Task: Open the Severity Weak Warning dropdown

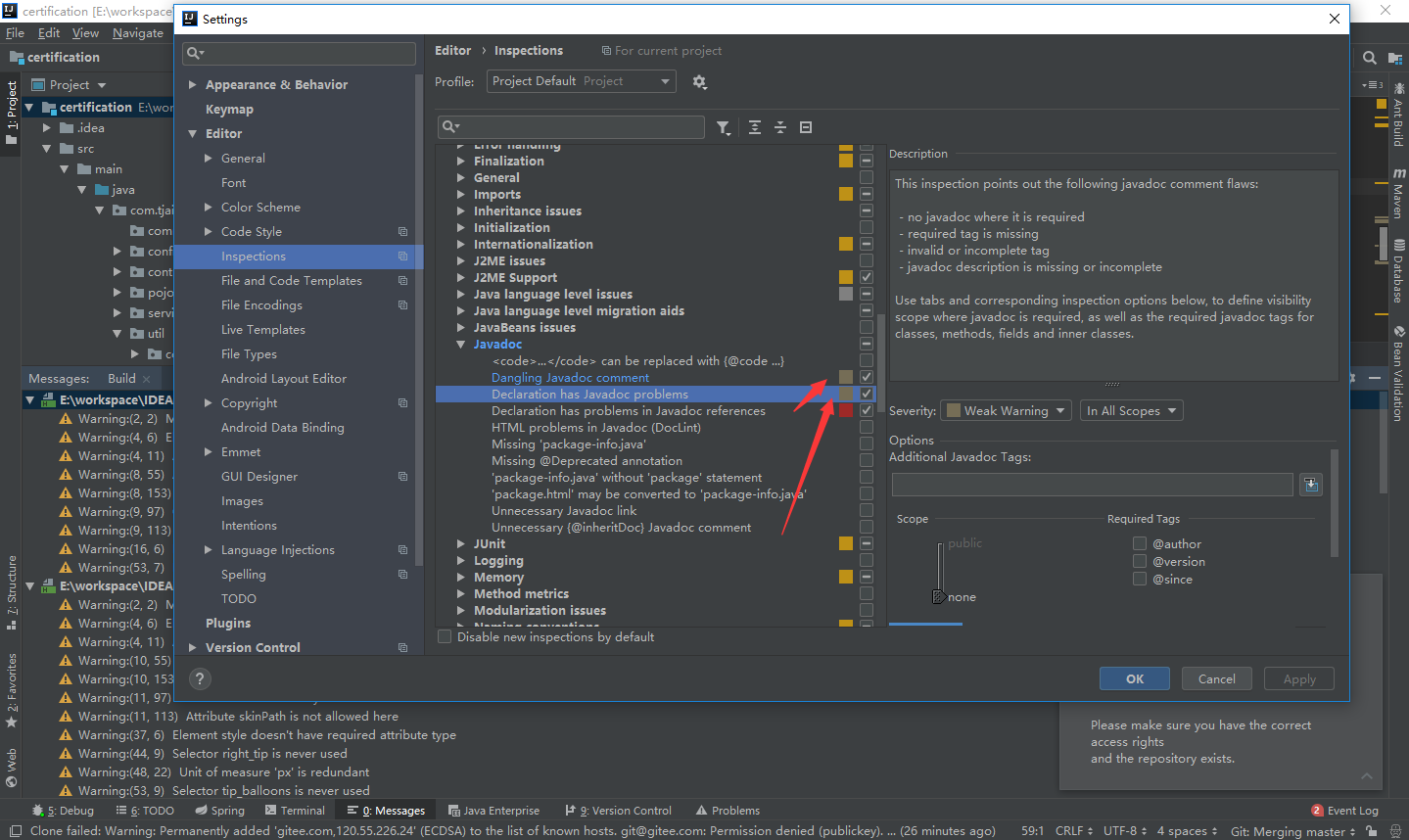Action: [x=1006, y=410]
